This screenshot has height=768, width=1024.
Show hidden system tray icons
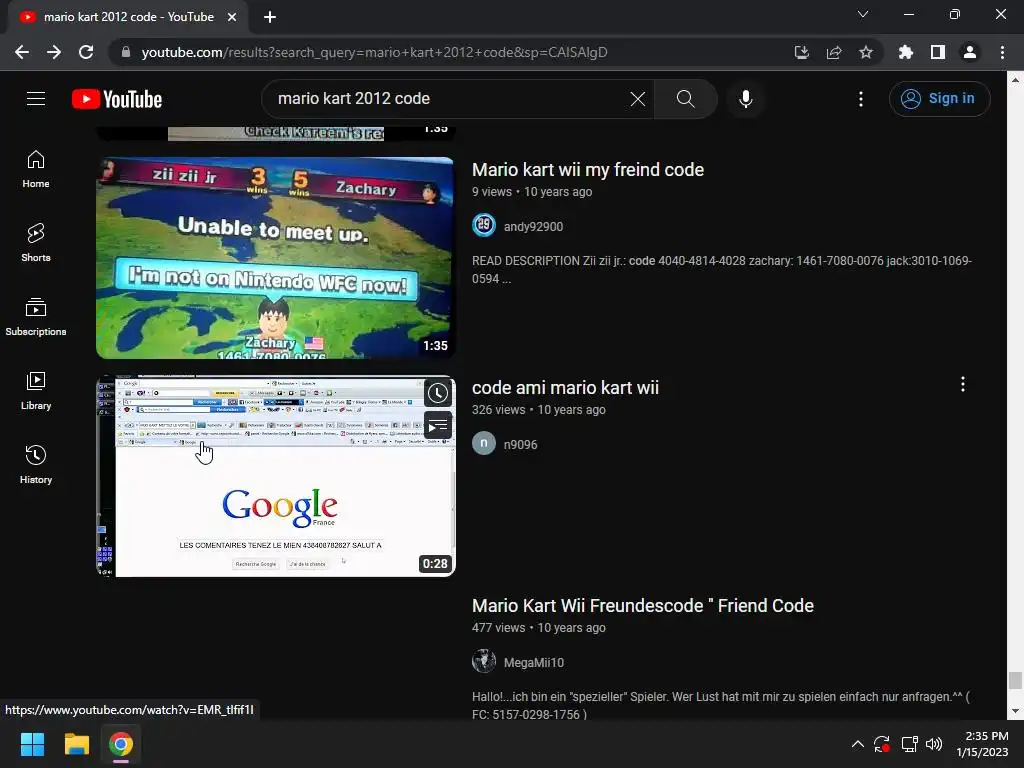click(x=857, y=744)
